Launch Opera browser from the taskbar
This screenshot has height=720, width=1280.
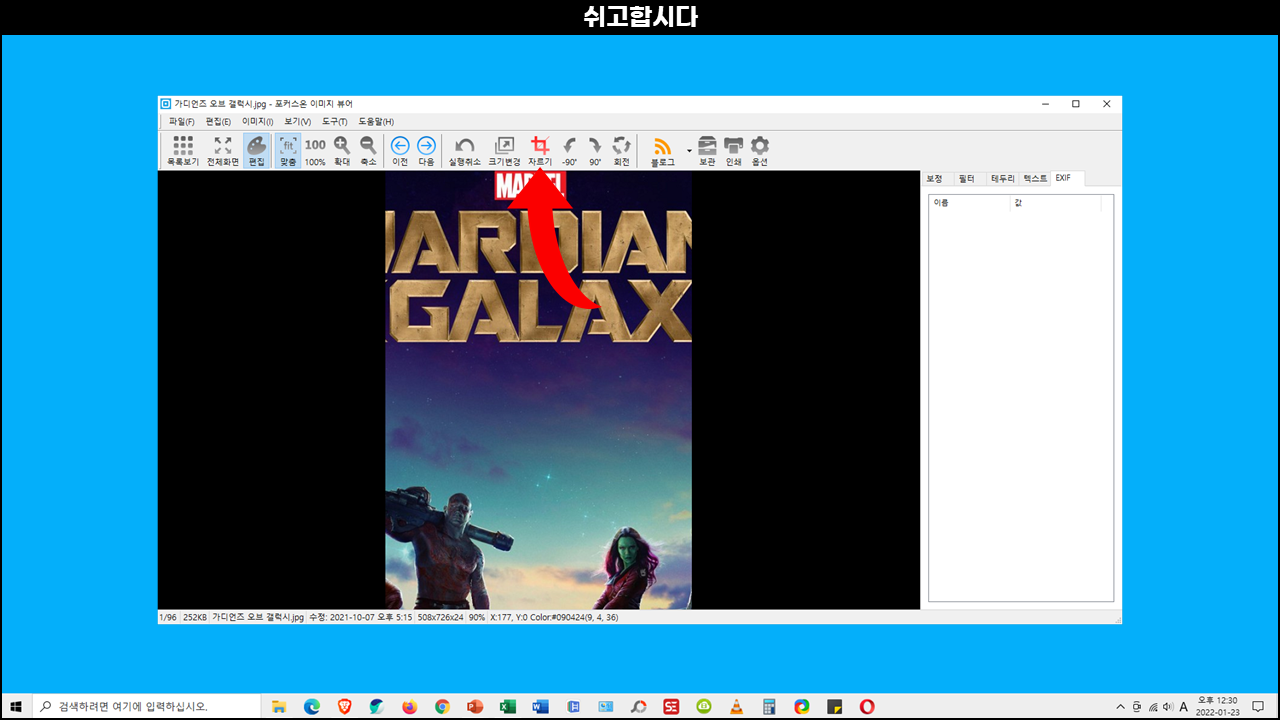coord(867,706)
